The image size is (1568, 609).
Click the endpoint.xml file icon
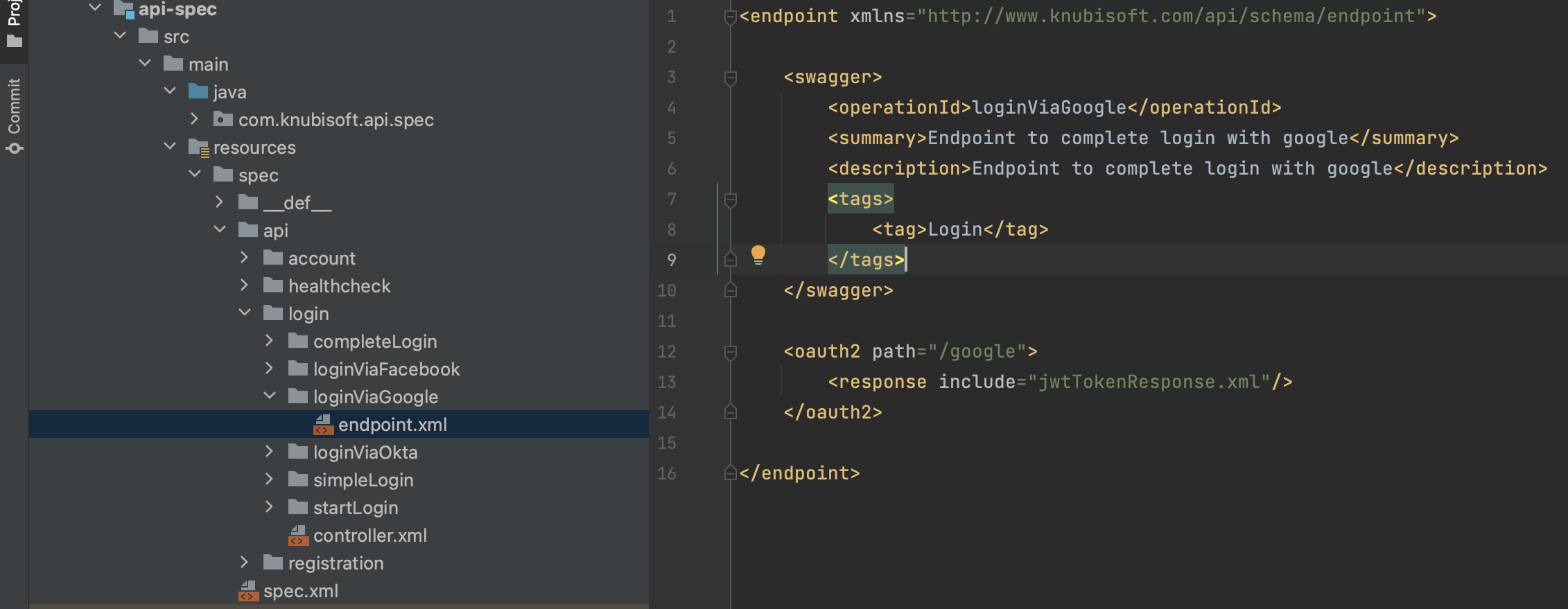click(x=323, y=425)
